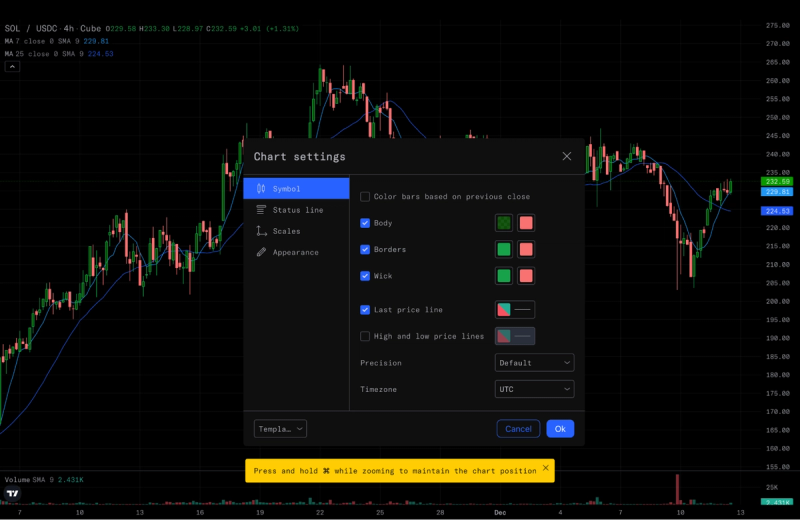
Task: Confirm settings with the Ok button
Action: tap(560, 429)
